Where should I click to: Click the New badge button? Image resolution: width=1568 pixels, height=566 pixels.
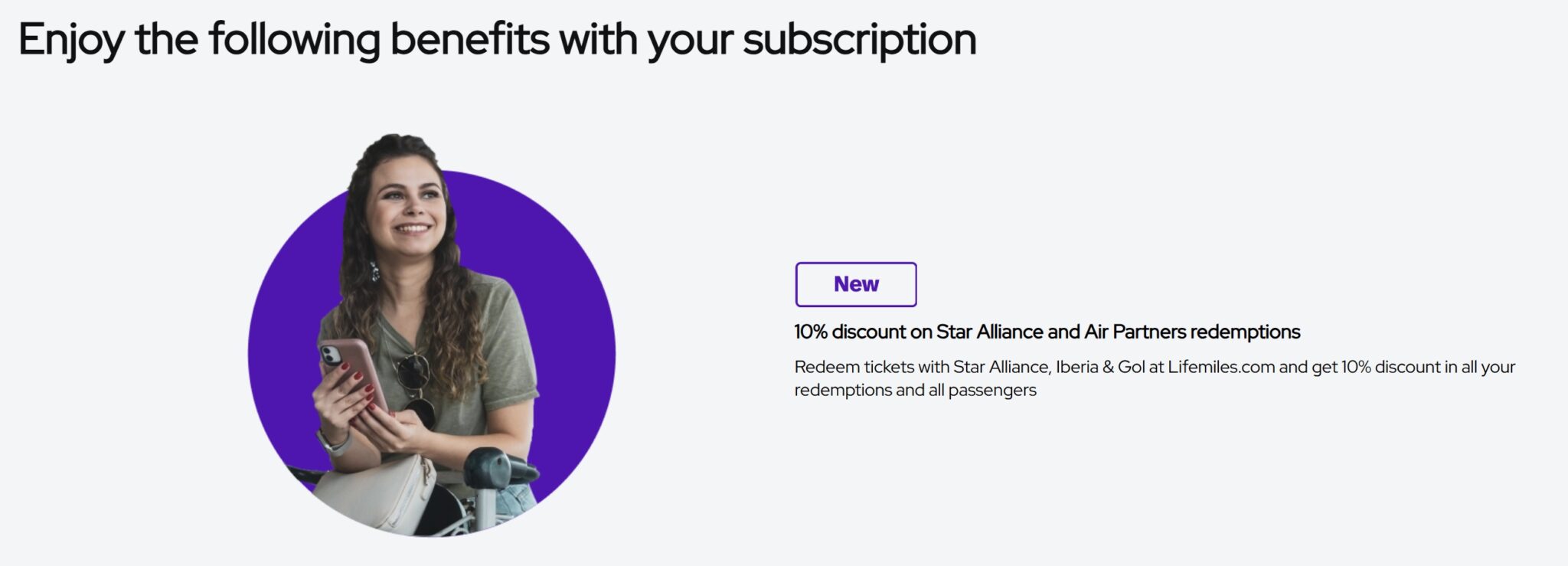pyautogui.click(x=855, y=284)
